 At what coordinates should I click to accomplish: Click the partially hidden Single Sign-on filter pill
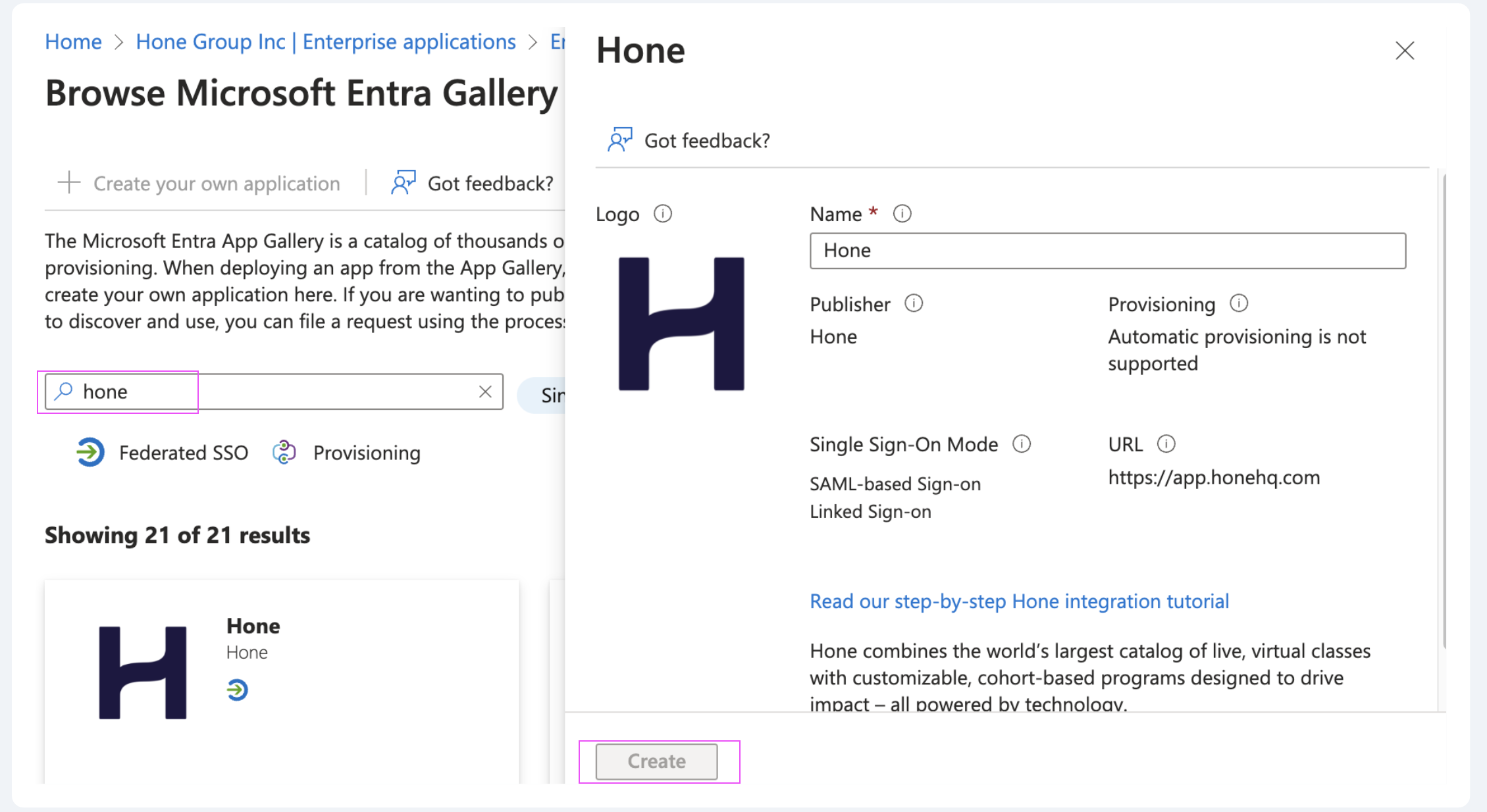[542, 395]
